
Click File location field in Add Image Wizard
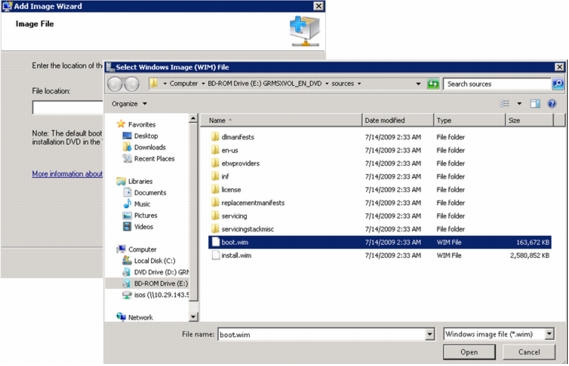pos(68,107)
